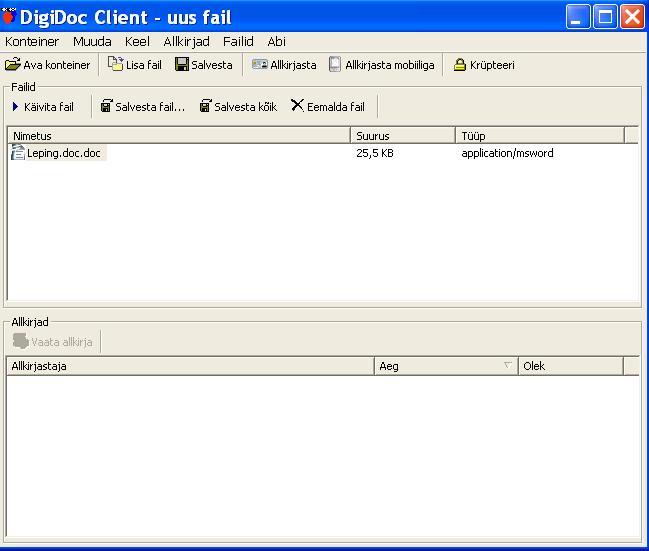The width and height of the screenshot is (649, 551).
Task: Sort signatures by Aeg column header
Action: click(445, 366)
